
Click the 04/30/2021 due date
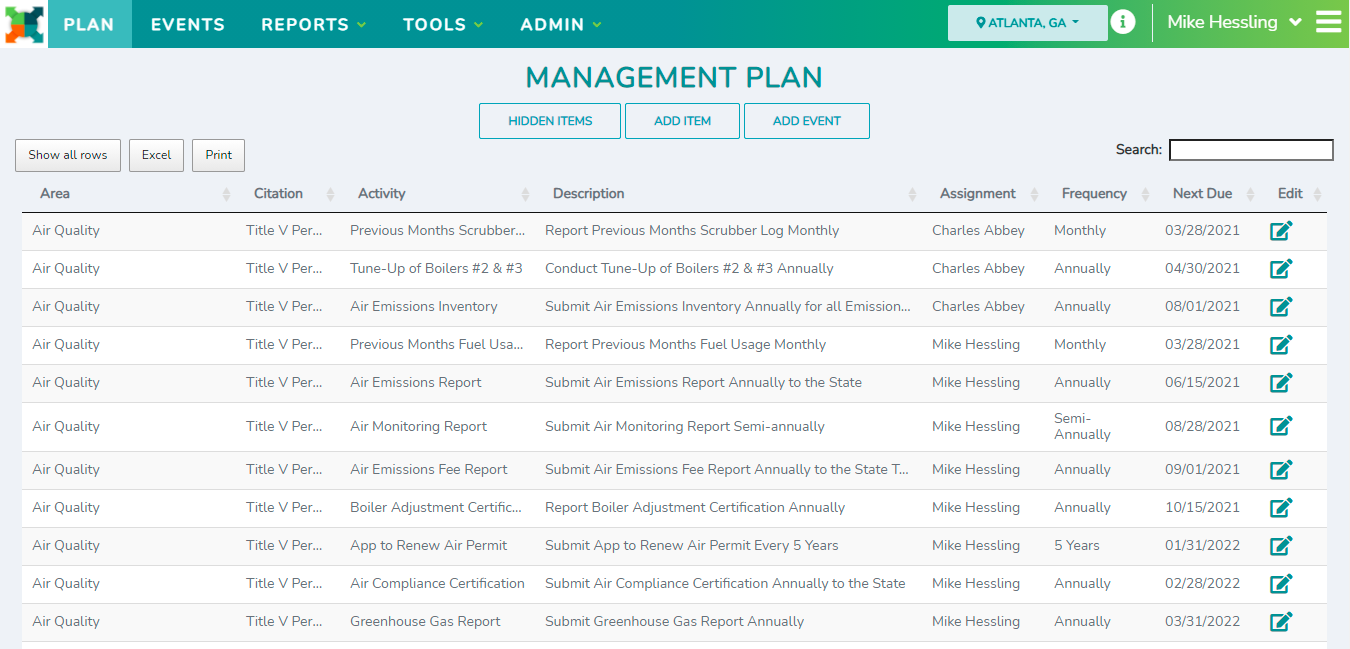1202,269
